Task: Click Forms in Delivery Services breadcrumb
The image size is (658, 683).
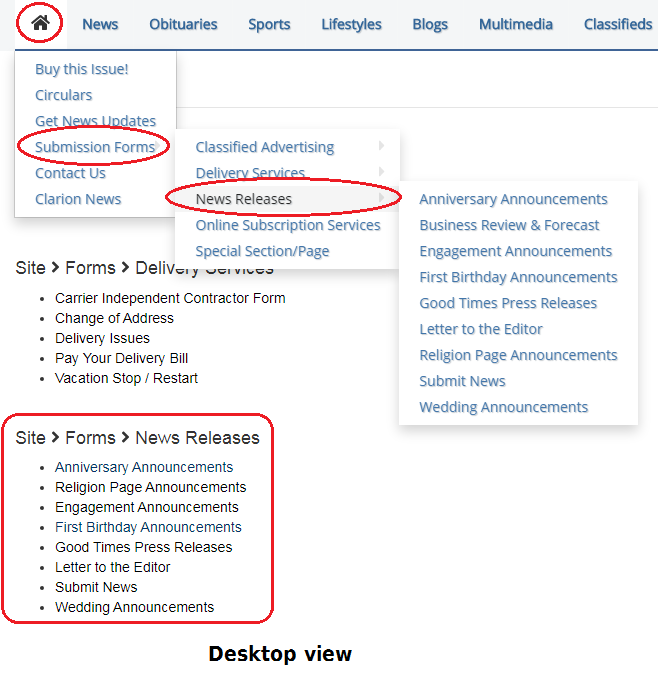Action: tap(90, 268)
